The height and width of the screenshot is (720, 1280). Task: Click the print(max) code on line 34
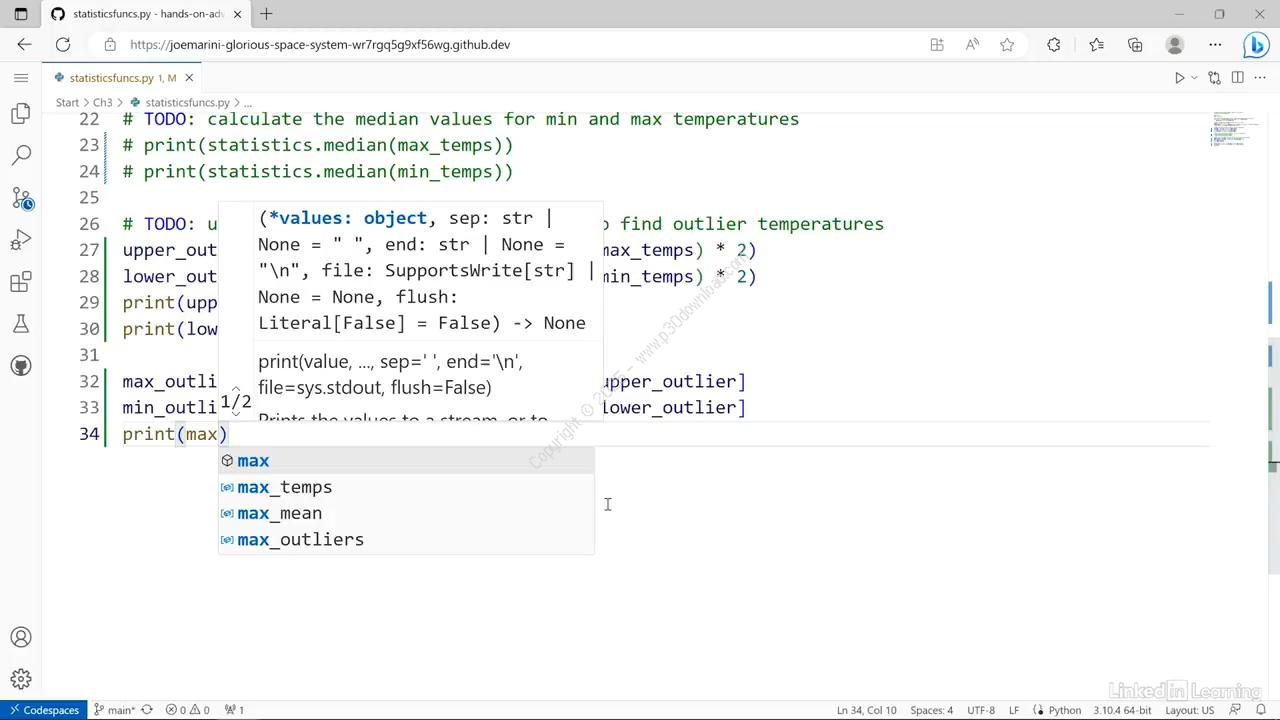point(175,434)
